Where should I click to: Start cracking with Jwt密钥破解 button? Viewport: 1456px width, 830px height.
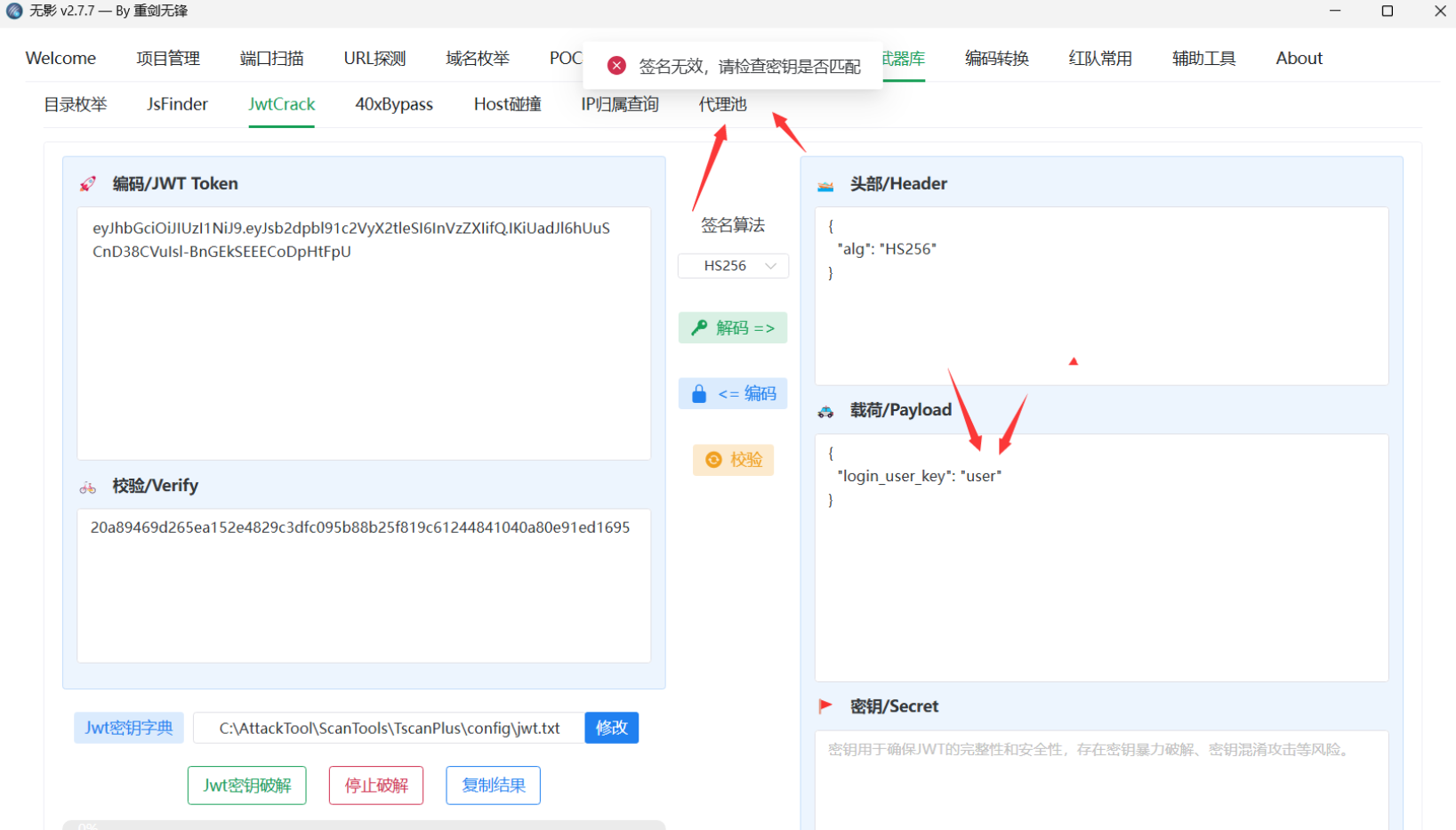tap(246, 786)
